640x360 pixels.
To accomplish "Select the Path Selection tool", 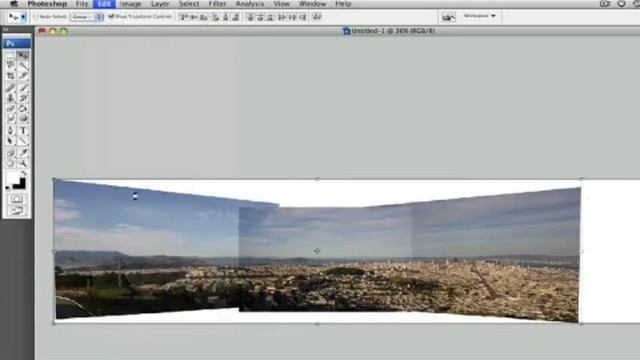I will pyautogui.click(x=11, y=141).
